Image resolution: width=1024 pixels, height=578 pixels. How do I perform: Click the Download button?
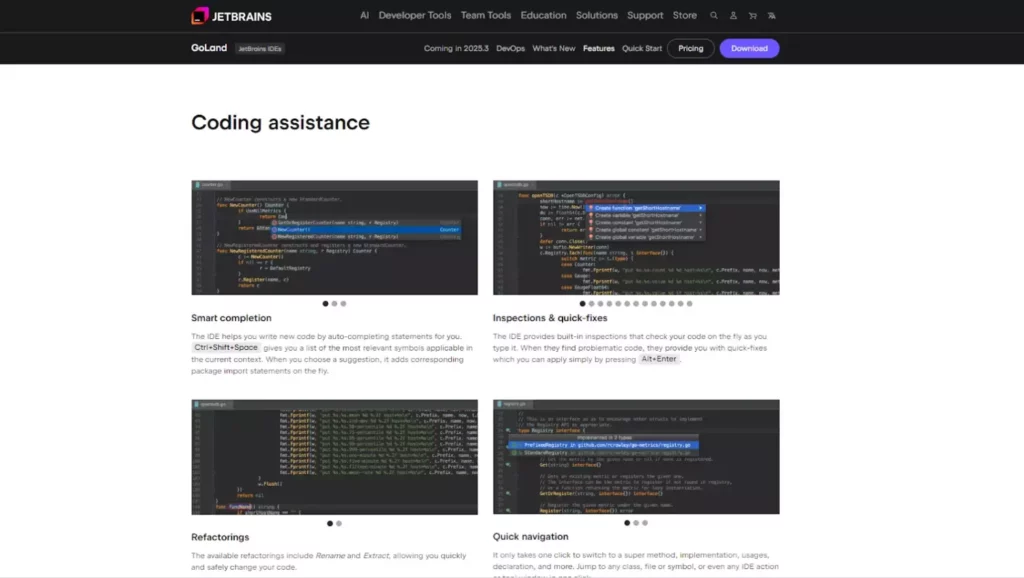pyautogui.click(x=749, y=48)
